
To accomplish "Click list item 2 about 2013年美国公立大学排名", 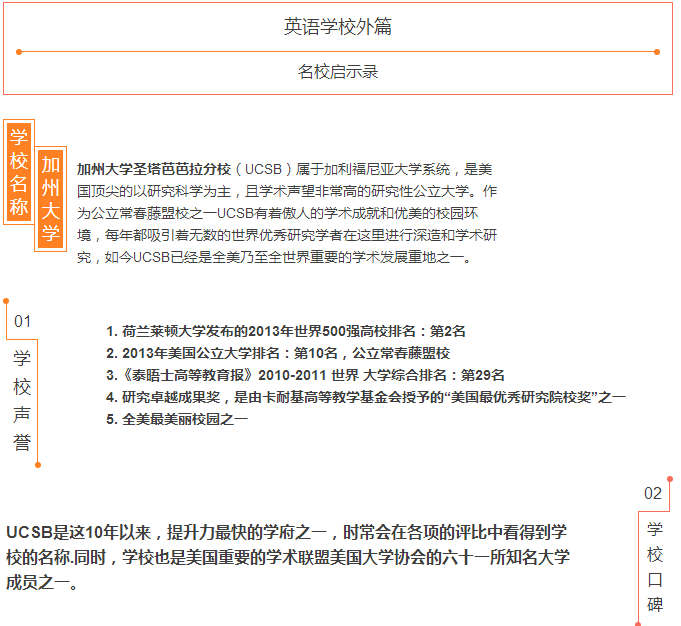I will (278, 353).
